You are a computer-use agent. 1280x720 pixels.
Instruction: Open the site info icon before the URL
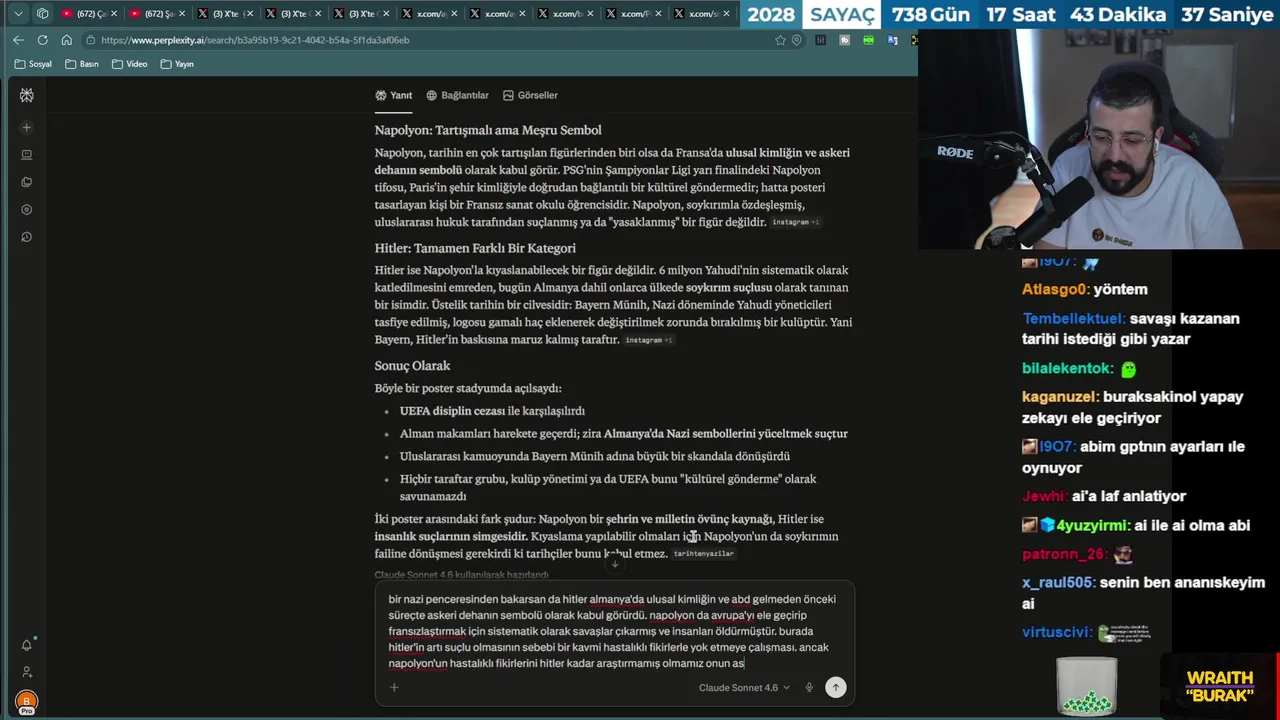(x=91, y=40)
